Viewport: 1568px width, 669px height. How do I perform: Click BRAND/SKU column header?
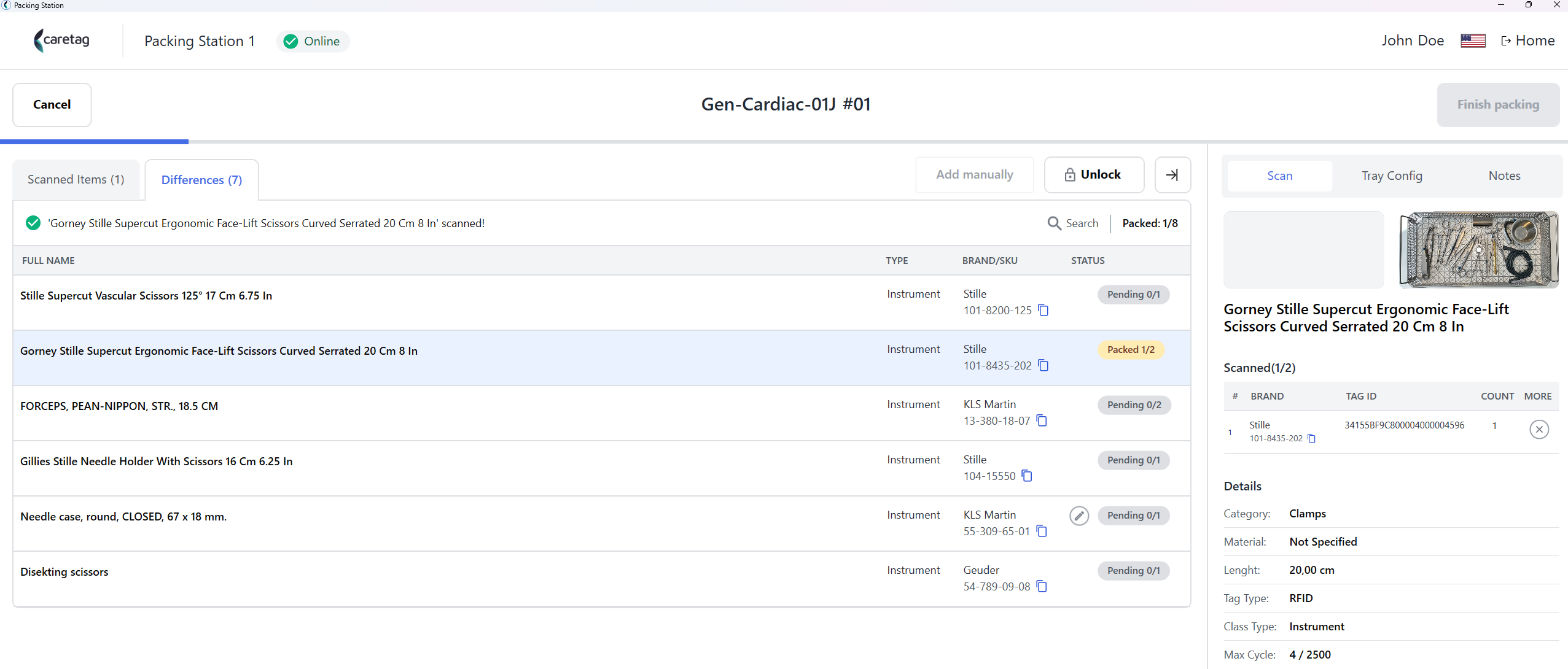[x=989, y=260]
